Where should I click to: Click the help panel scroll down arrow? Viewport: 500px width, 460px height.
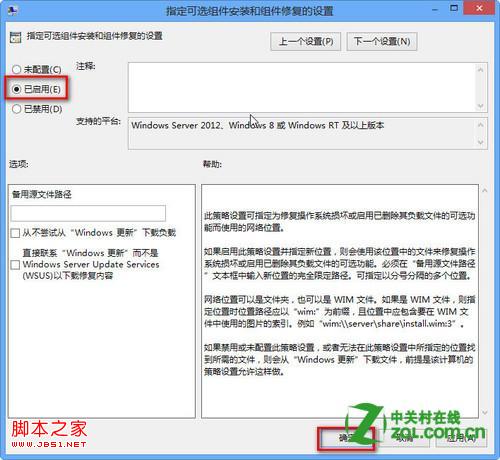click(x=485, y=413)
